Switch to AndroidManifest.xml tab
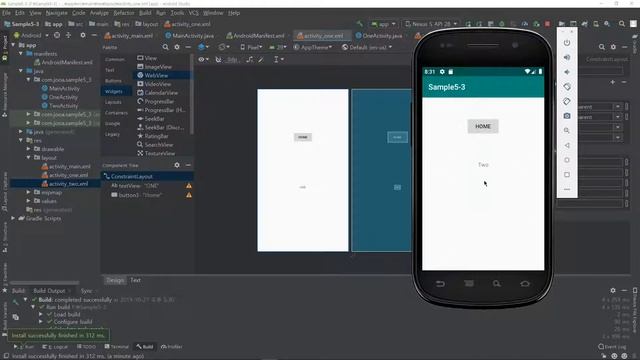This screenshot has height=360, width=640. point(256,36)
